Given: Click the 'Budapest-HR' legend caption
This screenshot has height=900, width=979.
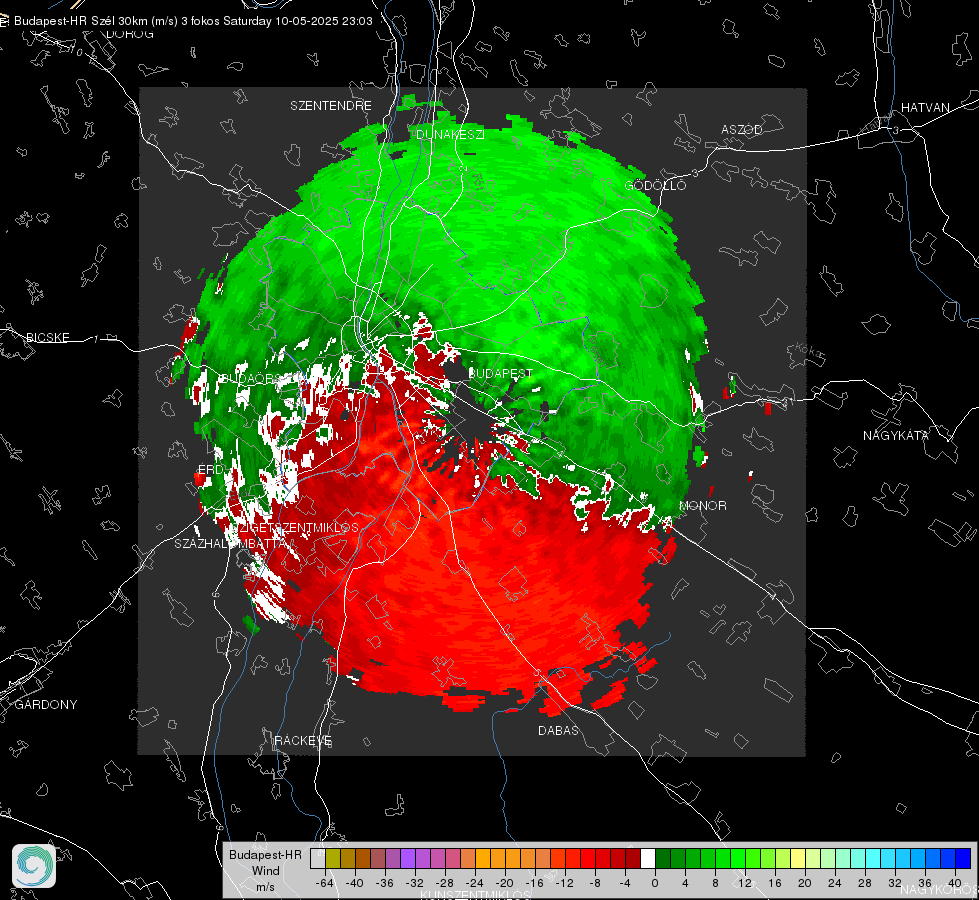Looking at the screenshot, I should 265,854.
